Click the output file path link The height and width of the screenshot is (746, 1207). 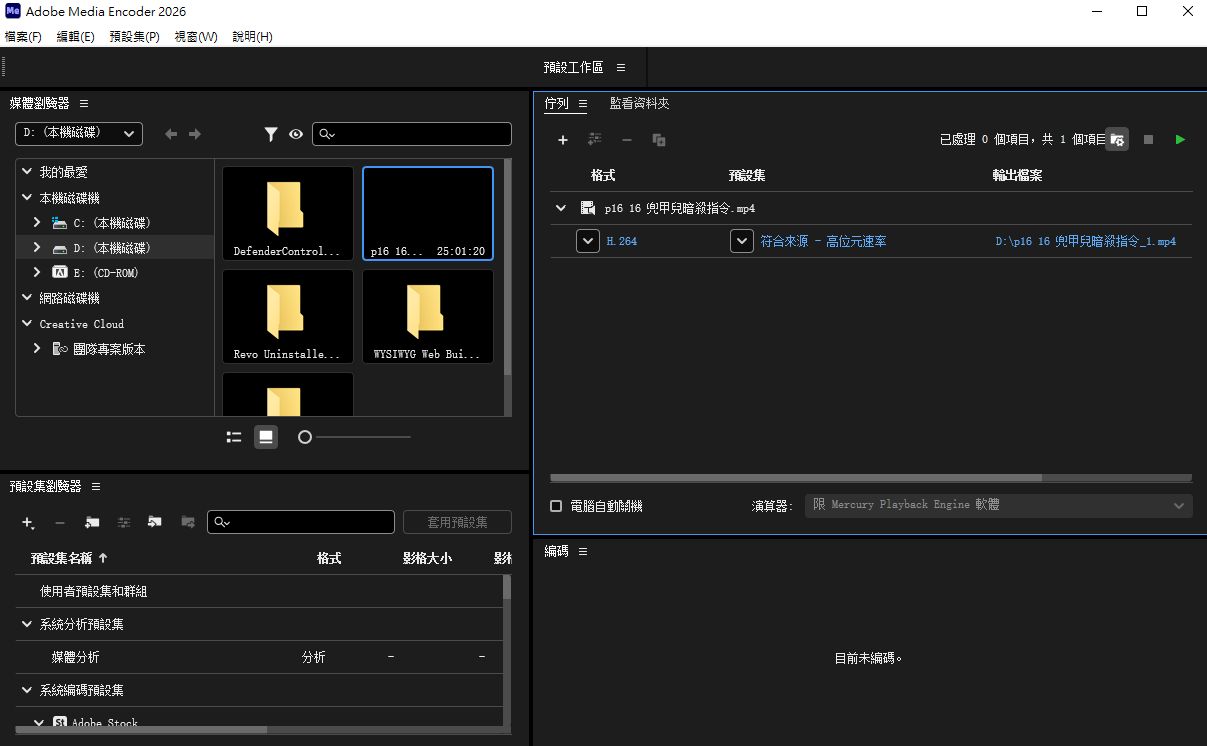(1085, 241)
